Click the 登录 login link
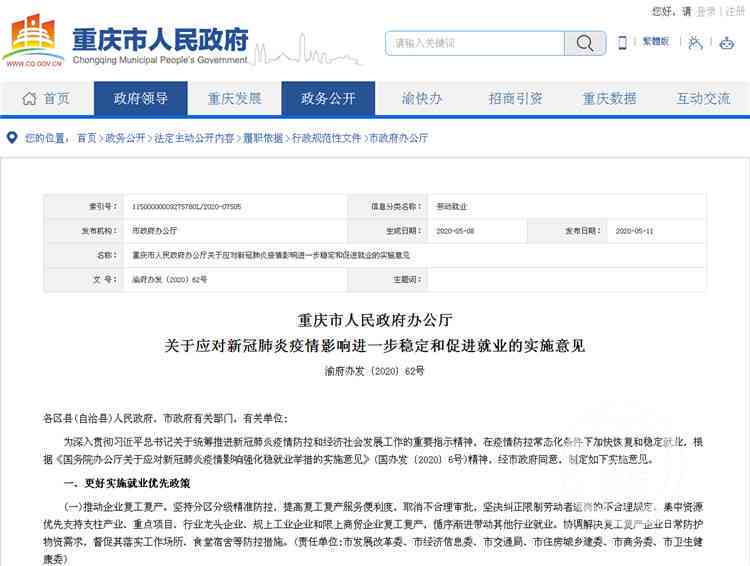 pos(706,11)
